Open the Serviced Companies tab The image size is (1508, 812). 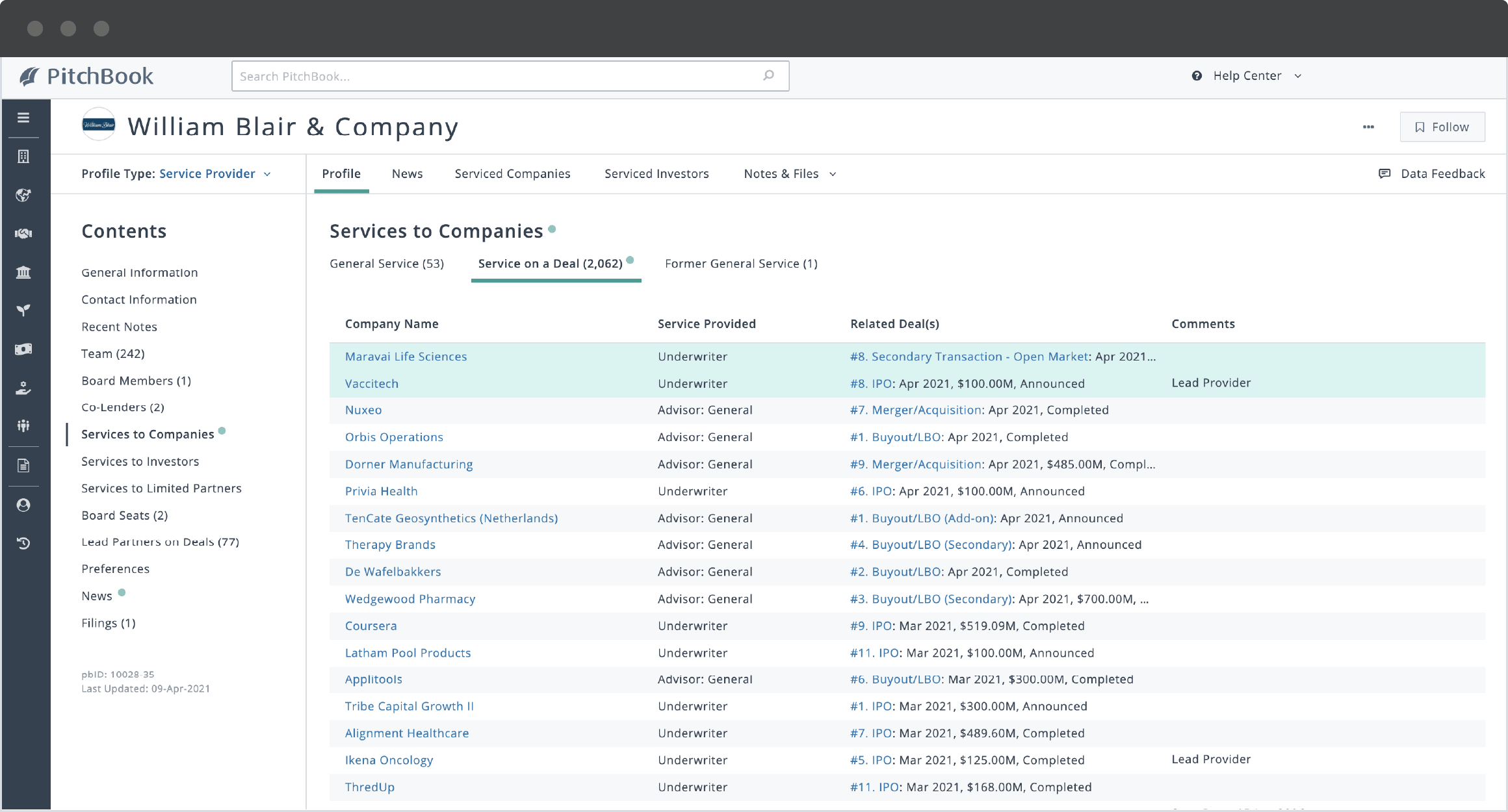(512, 173)
